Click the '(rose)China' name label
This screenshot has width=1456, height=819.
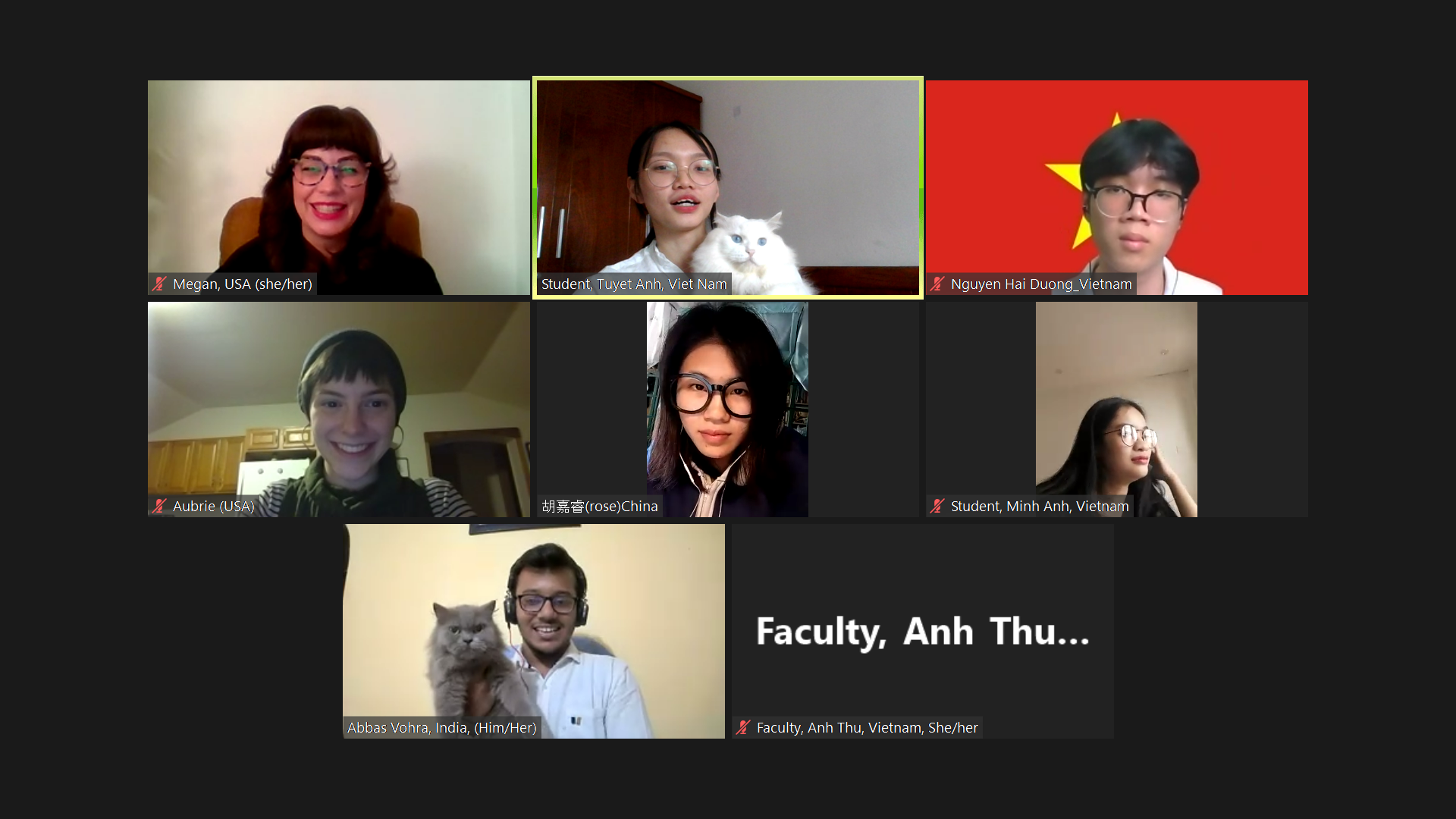pos(600,507)
